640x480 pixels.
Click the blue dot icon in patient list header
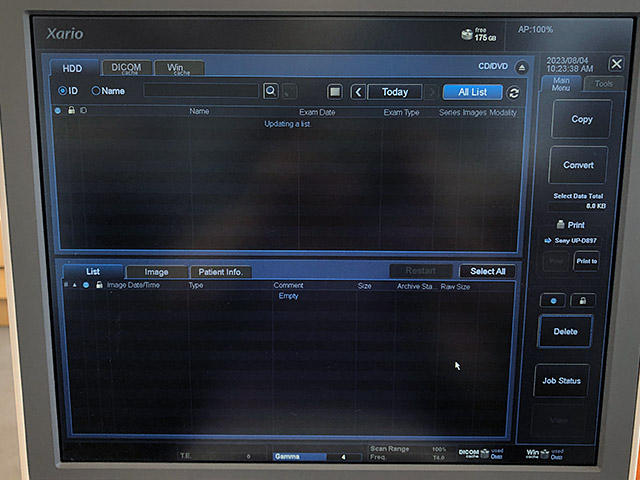pyautogui.click(x=58, y=110)
